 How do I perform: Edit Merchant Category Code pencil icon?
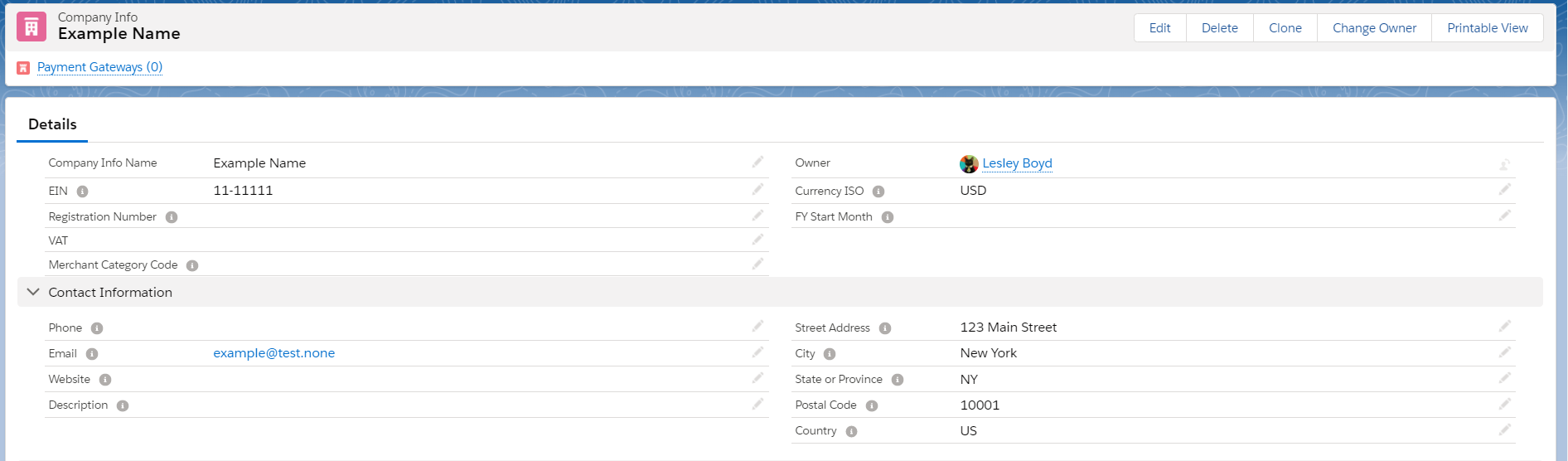click(x=757, y=264)
